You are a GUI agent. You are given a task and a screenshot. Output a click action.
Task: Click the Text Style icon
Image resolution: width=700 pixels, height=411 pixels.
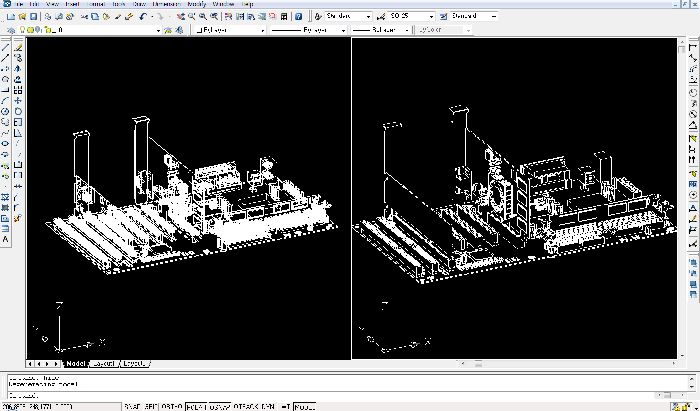(318, 17)
